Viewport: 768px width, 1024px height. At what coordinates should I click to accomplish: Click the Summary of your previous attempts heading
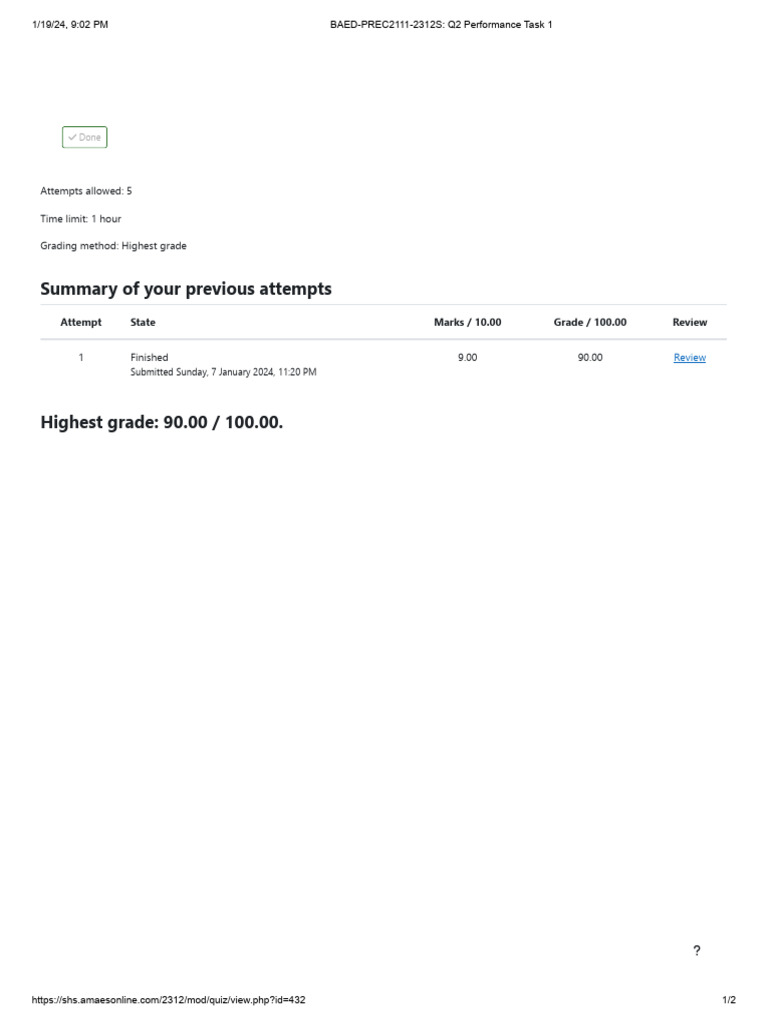coord(186,289)
